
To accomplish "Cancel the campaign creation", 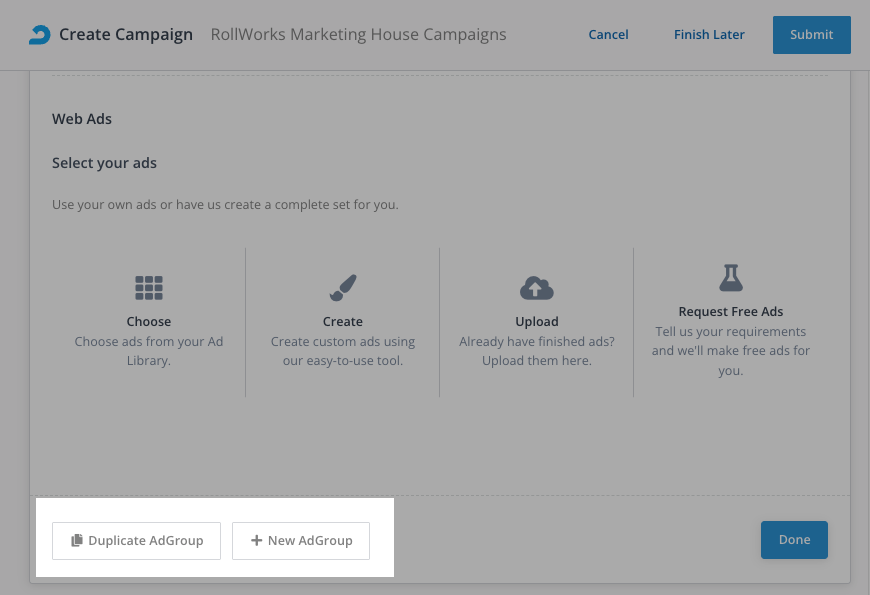I will click(x=608, y=35).
